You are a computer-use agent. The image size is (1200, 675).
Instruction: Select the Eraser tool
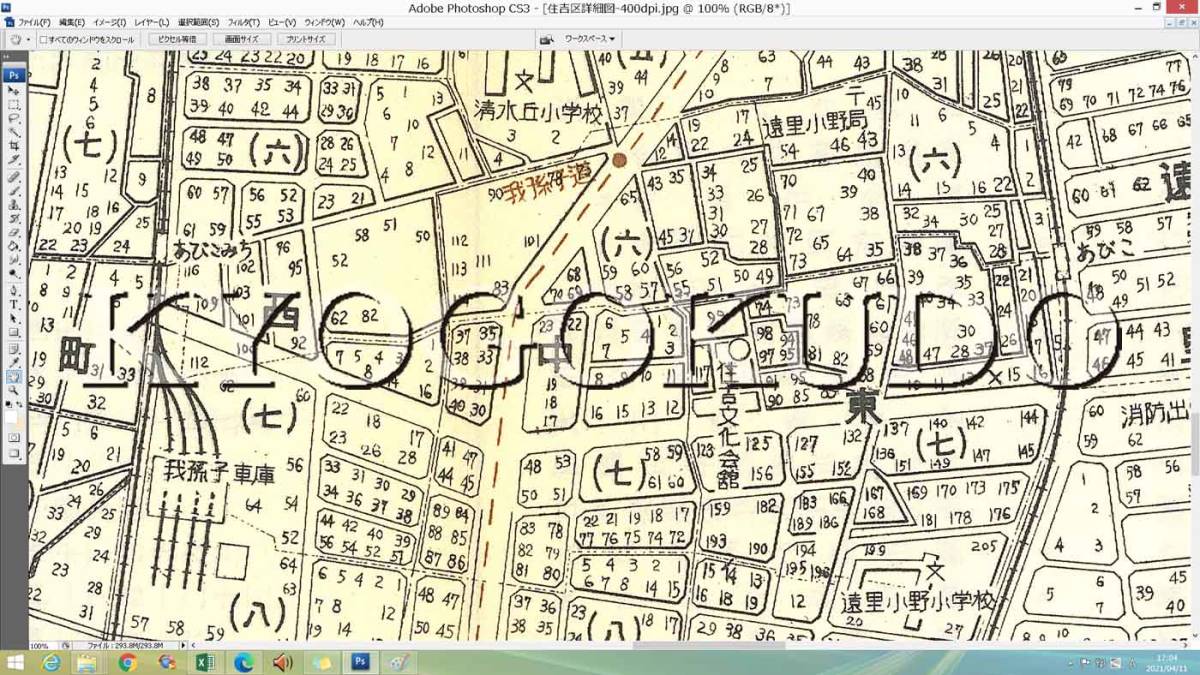click(14, 232)
